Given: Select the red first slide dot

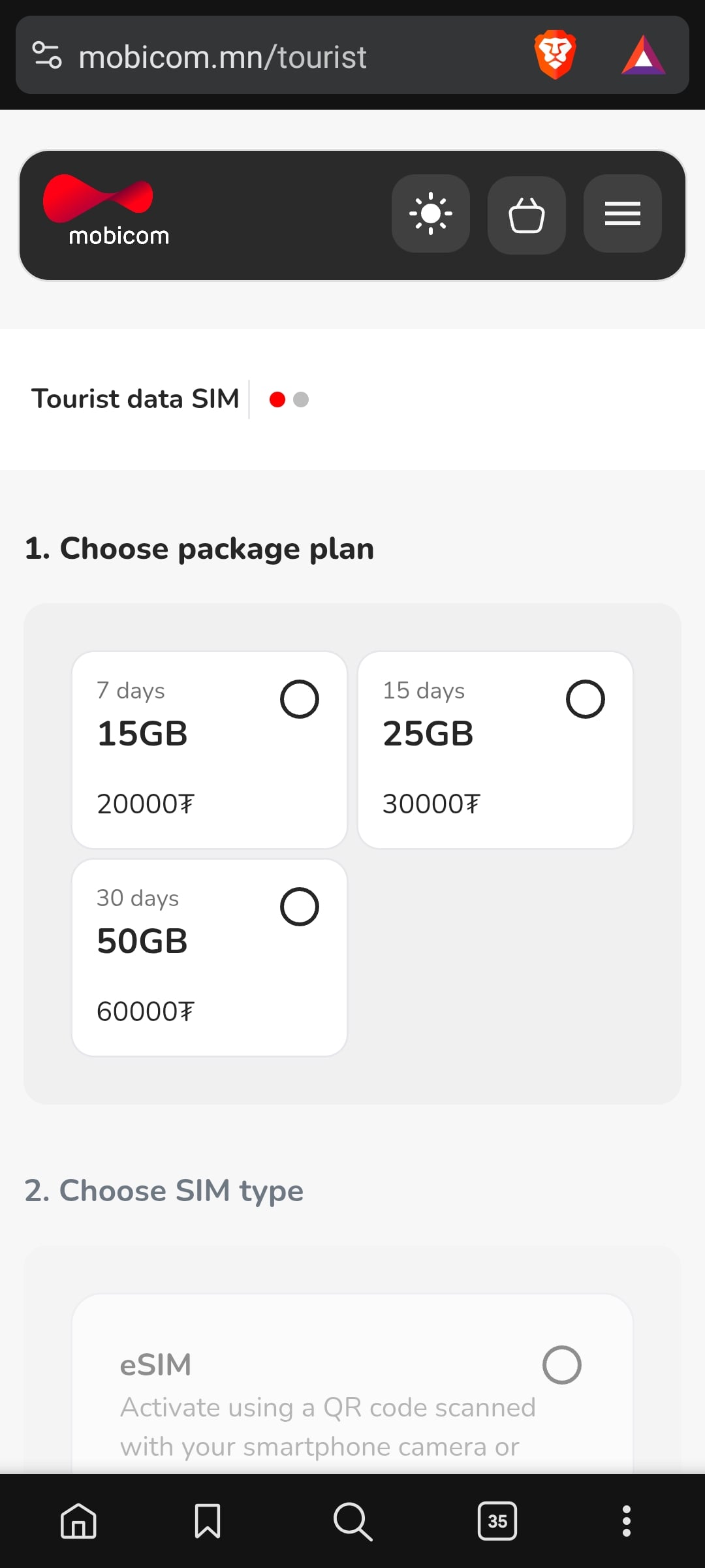Looking at the screenshot, I should click(x=277, y=399).
